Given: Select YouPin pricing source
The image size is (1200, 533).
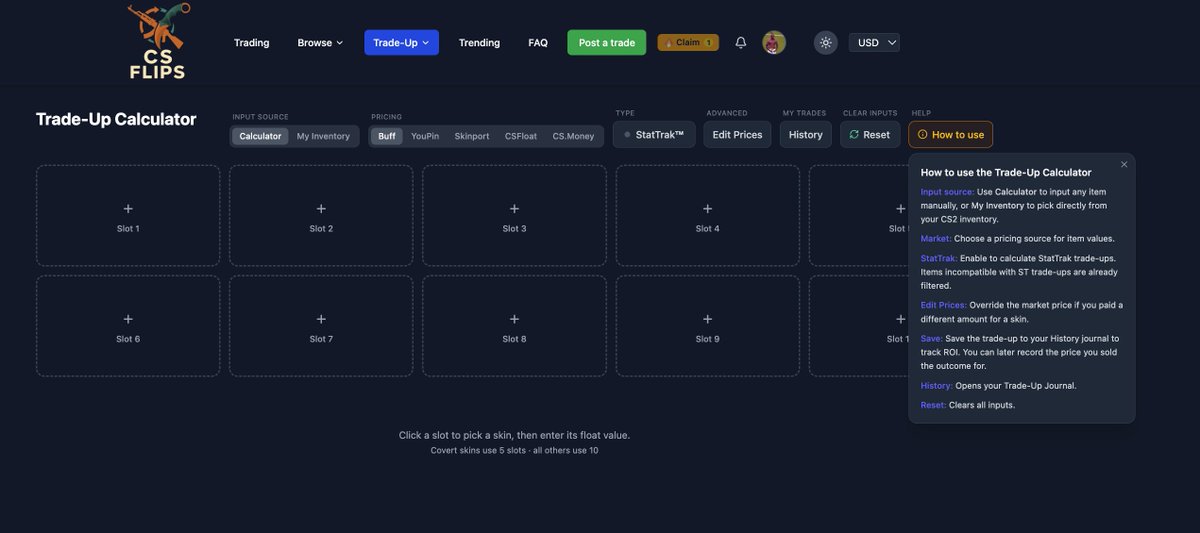Looking at the screenshot, I should [425, 136].
